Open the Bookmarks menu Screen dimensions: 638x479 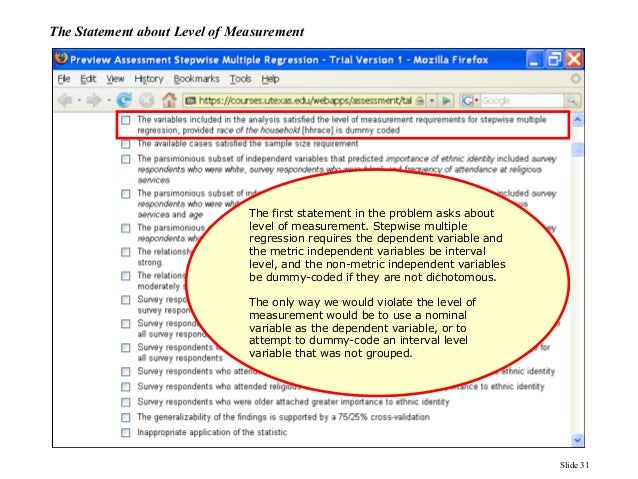click(197, 79)
